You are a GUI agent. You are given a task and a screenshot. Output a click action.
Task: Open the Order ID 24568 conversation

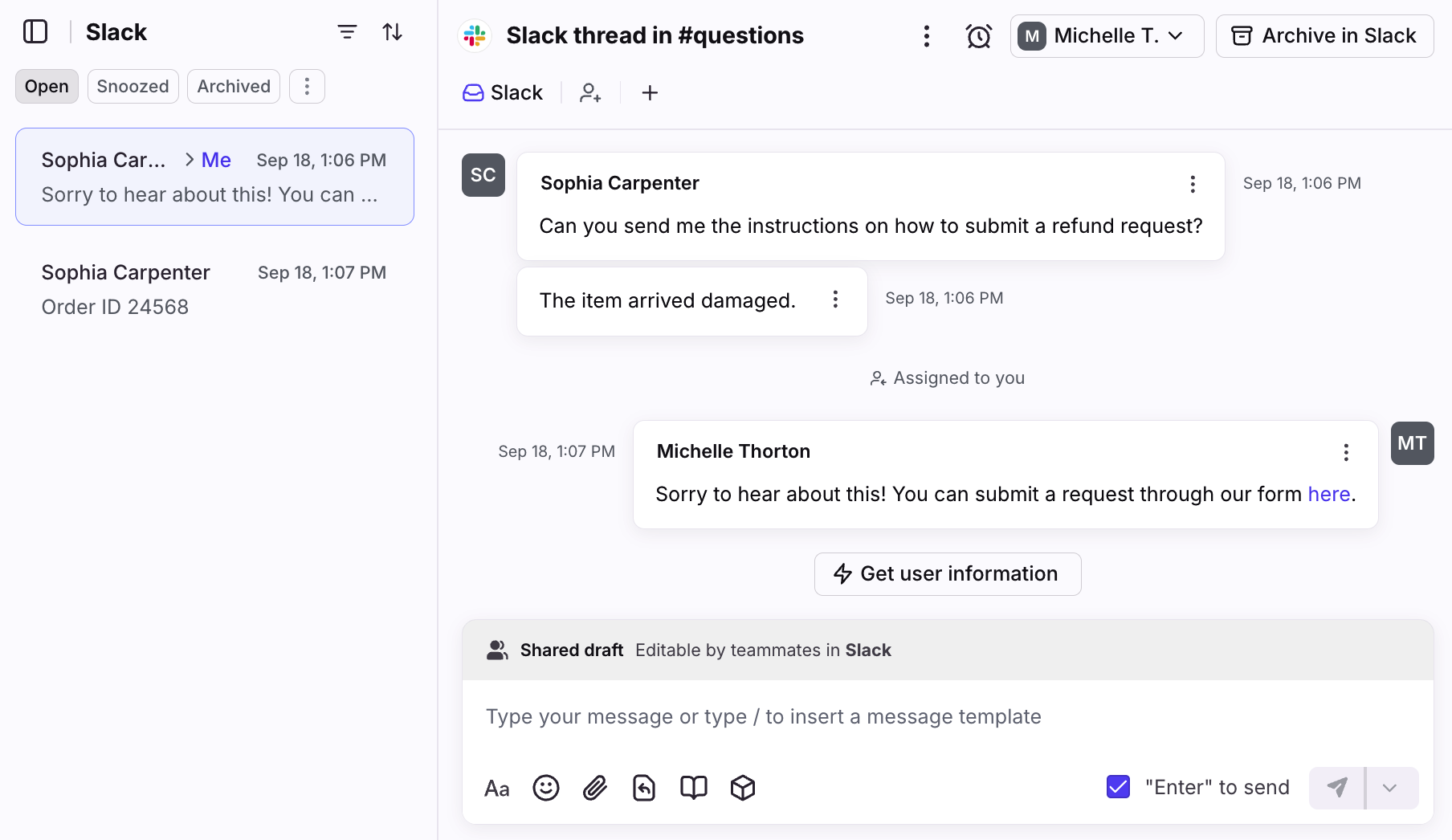214,290
